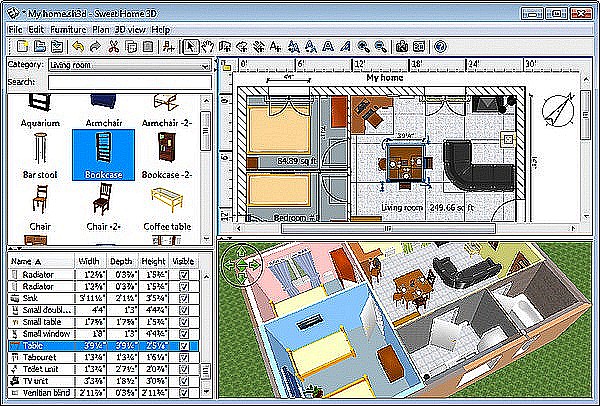The width and height of the screenshot is (600, 406).
Task: Toggle visibility of Small window row
Action: pos(184,334)
